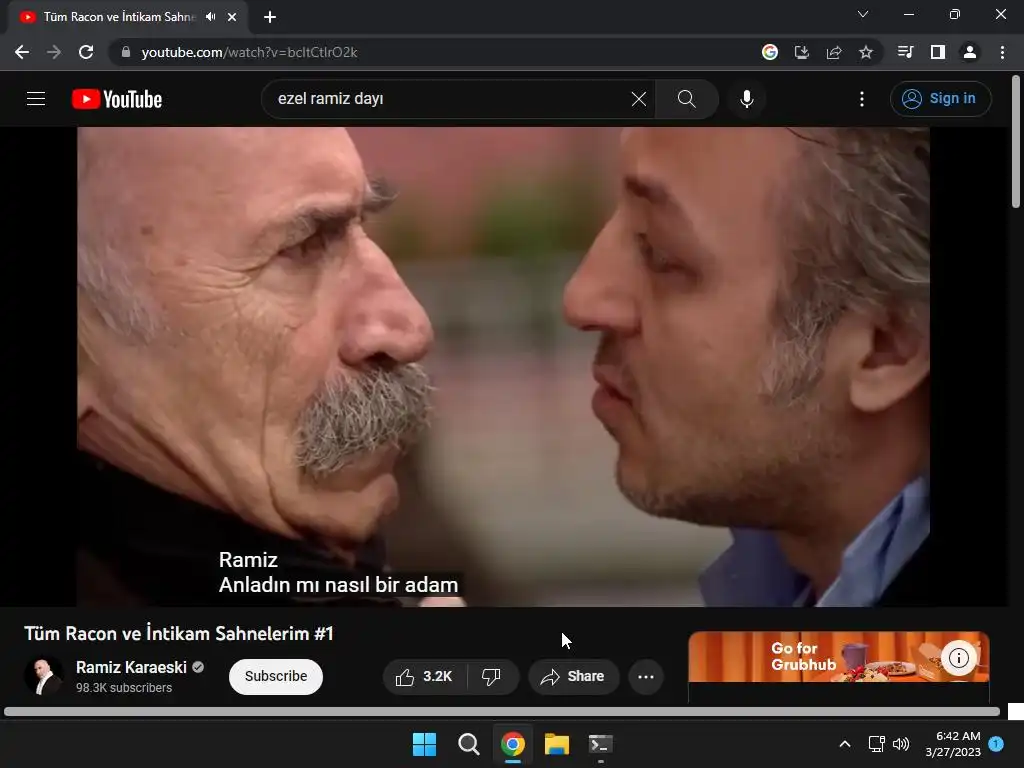The width and height of the screenshot is (1024, 768).
Task: Like the video with thumbs up
Action: click(424, 677)
